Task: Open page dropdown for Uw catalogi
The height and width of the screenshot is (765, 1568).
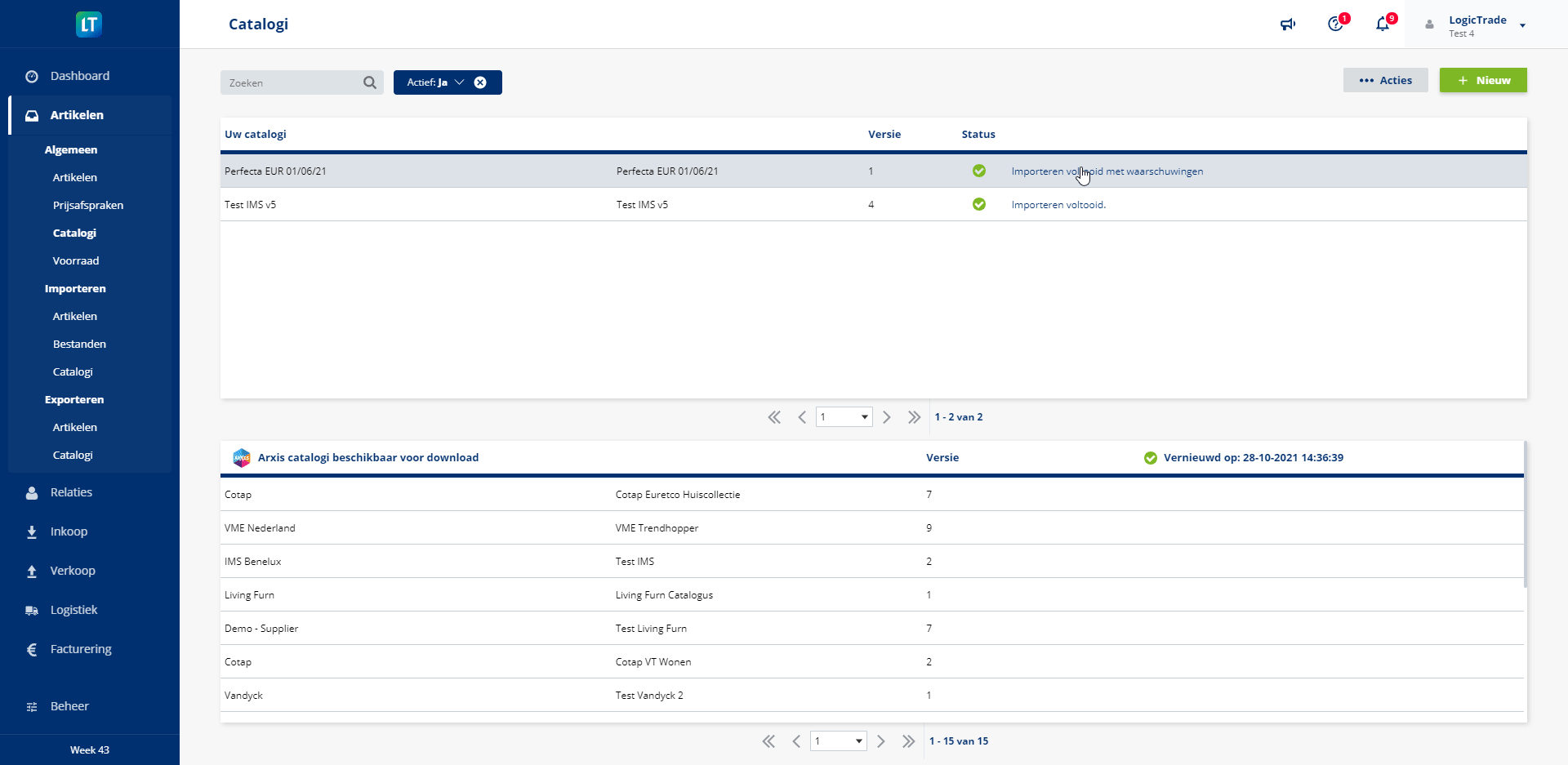Action: [x=844, y=417]
